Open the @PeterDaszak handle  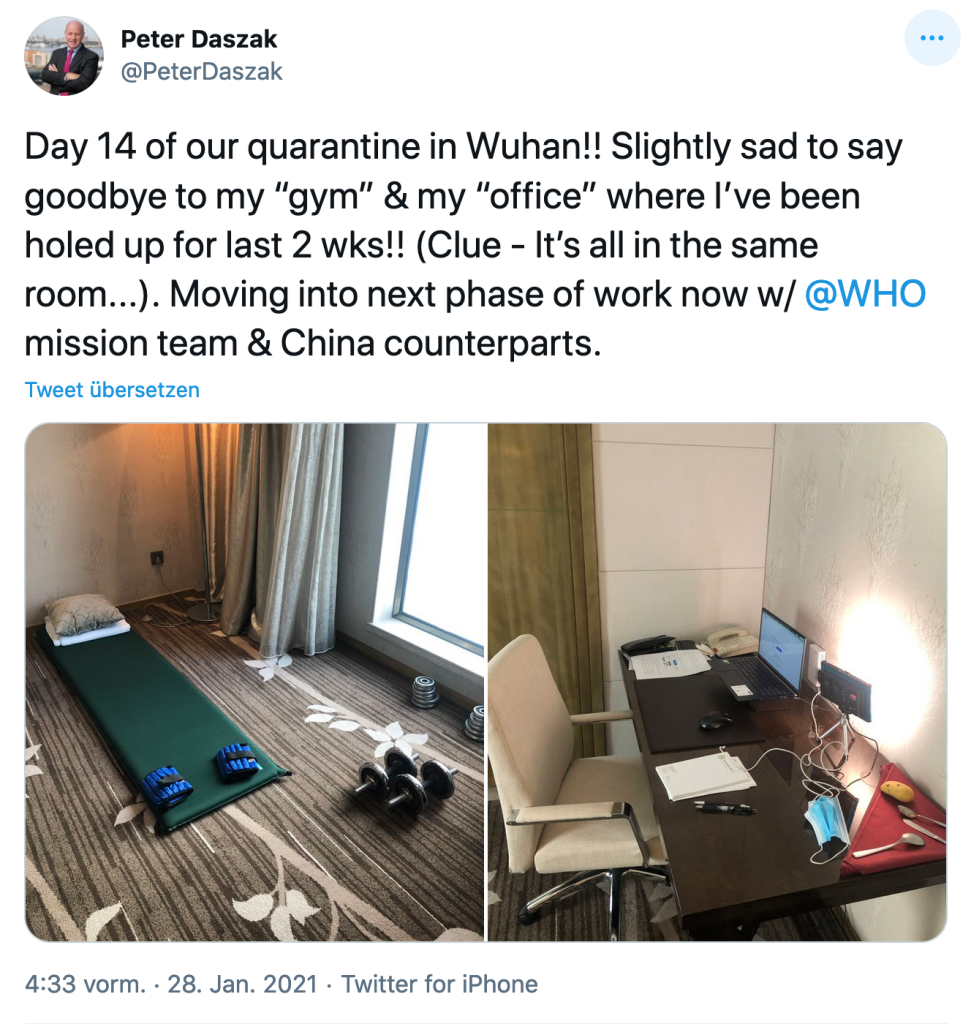point(202,71)
